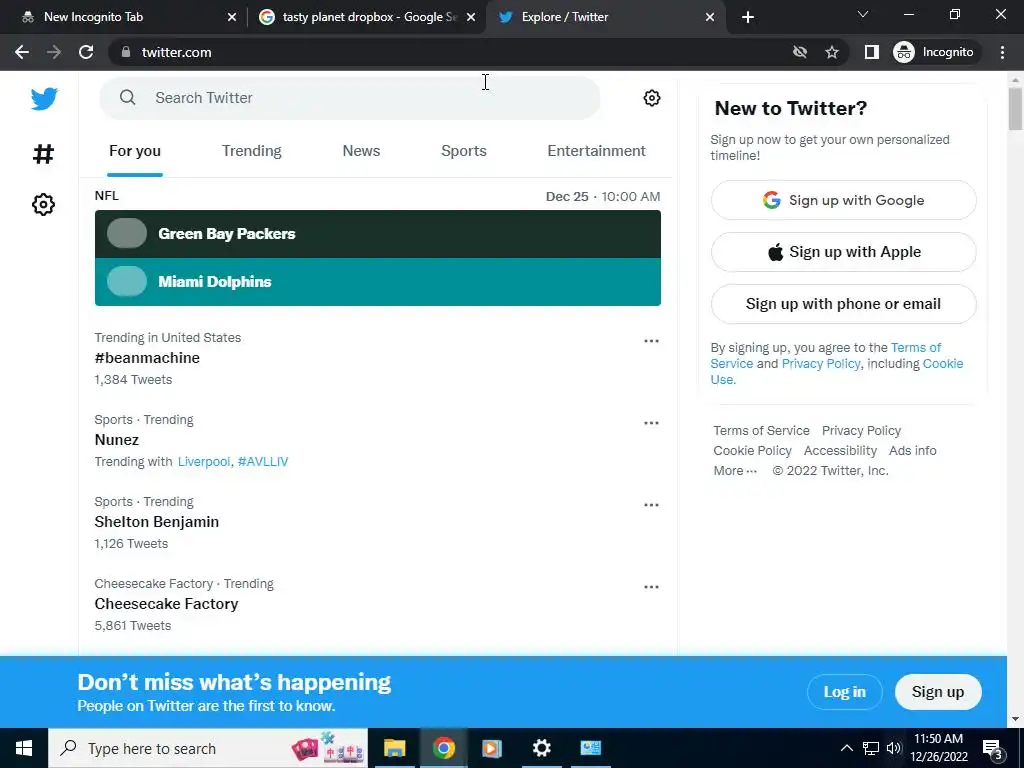
Task: Open the footer Terms of Service link
Action: 761,431
